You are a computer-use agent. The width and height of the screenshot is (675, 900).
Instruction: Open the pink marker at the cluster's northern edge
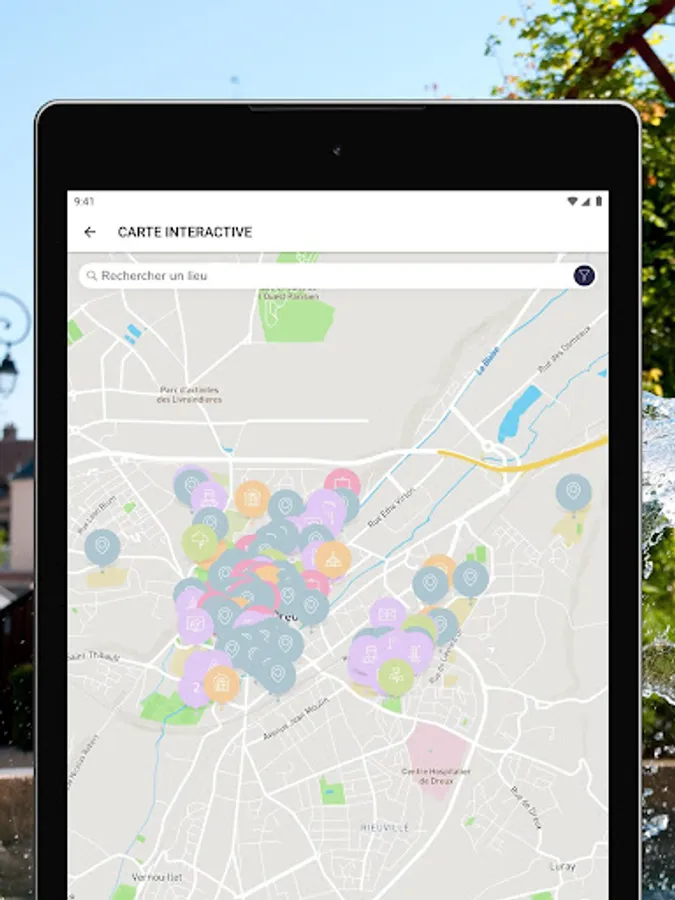point(342,481)
